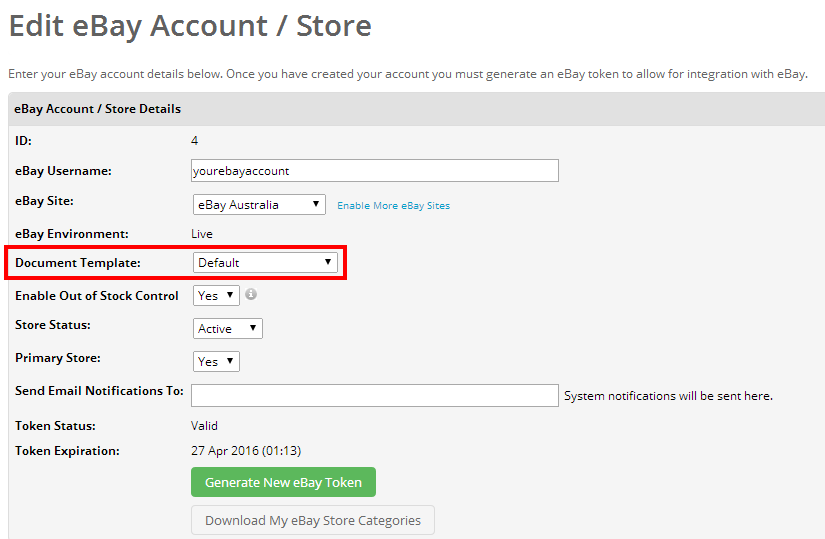Click the eBay Environment value 'Live'
Image resolution: width=825 pixels, height=539 pixels.
tap(202, 234)
